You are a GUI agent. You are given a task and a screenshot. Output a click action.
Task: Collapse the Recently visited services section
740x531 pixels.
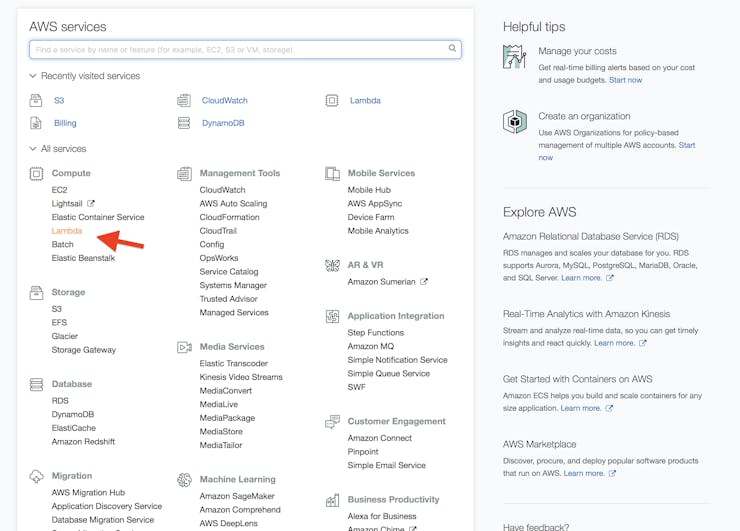(33, 76)
